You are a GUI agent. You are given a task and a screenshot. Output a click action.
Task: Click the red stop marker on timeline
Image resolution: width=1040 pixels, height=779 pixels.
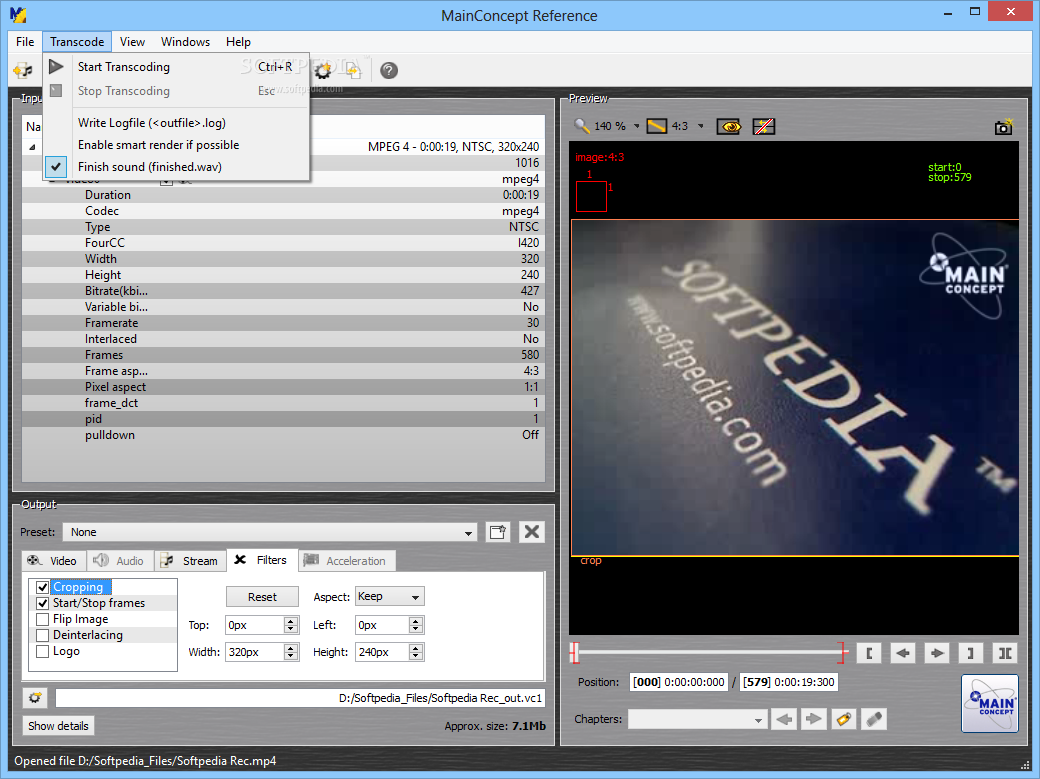(x=842, y=653)
